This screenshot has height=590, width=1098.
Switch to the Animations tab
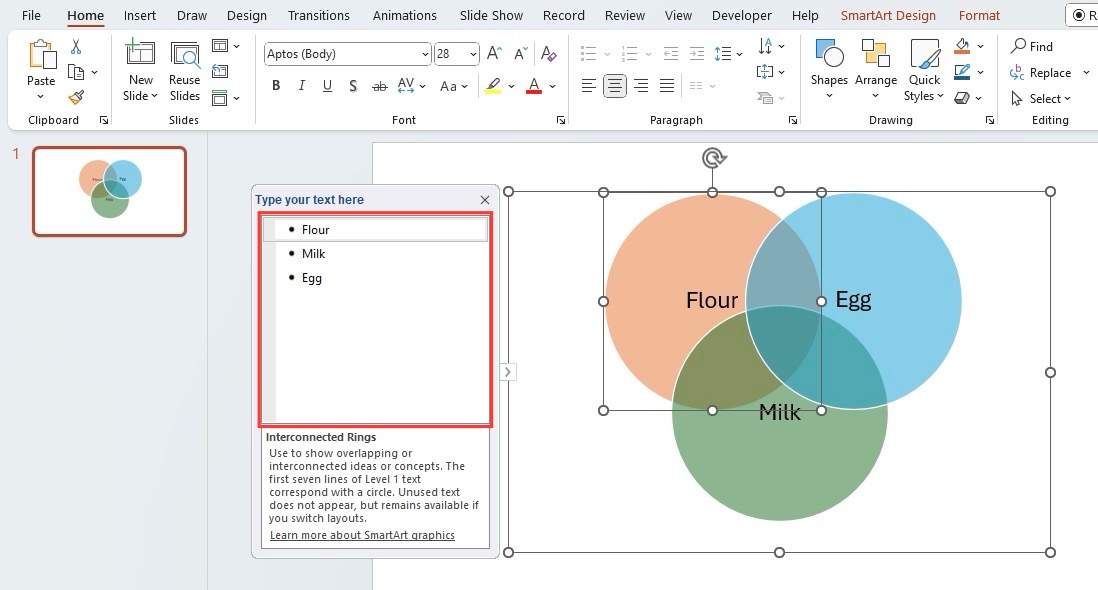(405, 15)
